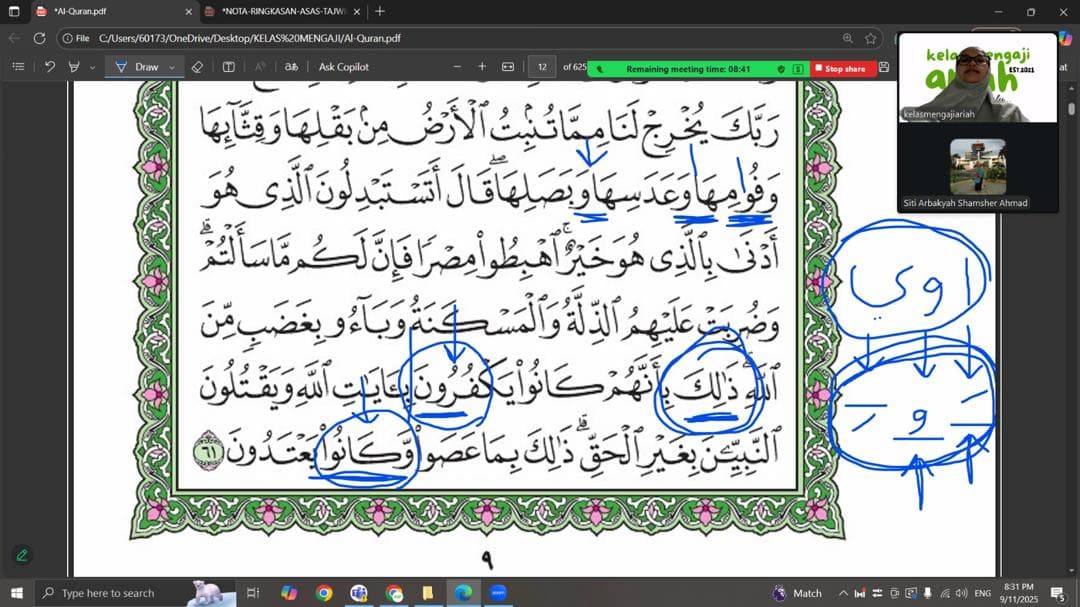The height and width of the screenshot is (607, 1080).
Task: Expand the Draw pen options dropdown
Action: tap(172, 68)
